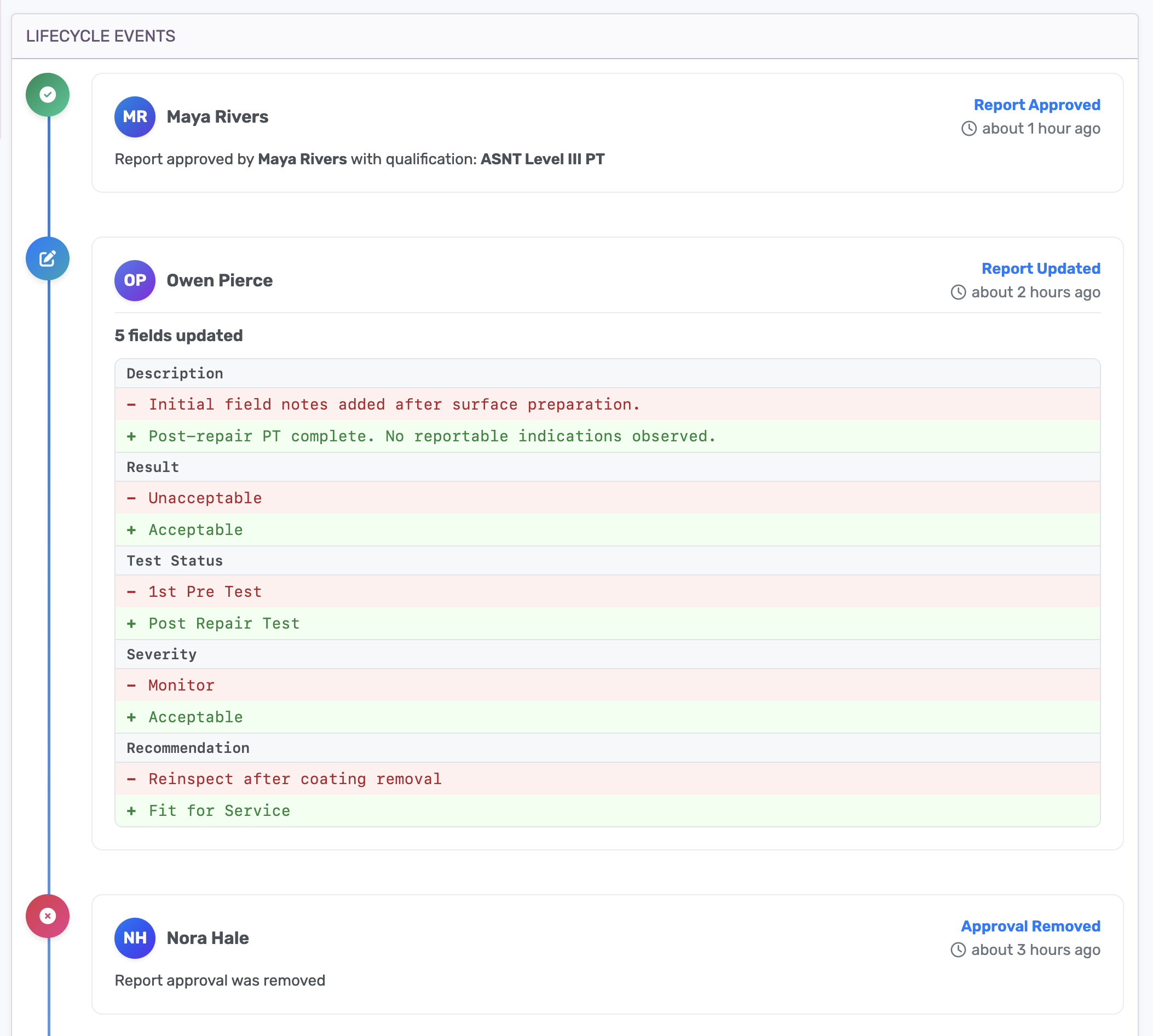Click the clock icon beside about 2 hours ago
This screenshot has height=1036, width=1153.
point(958,292)
